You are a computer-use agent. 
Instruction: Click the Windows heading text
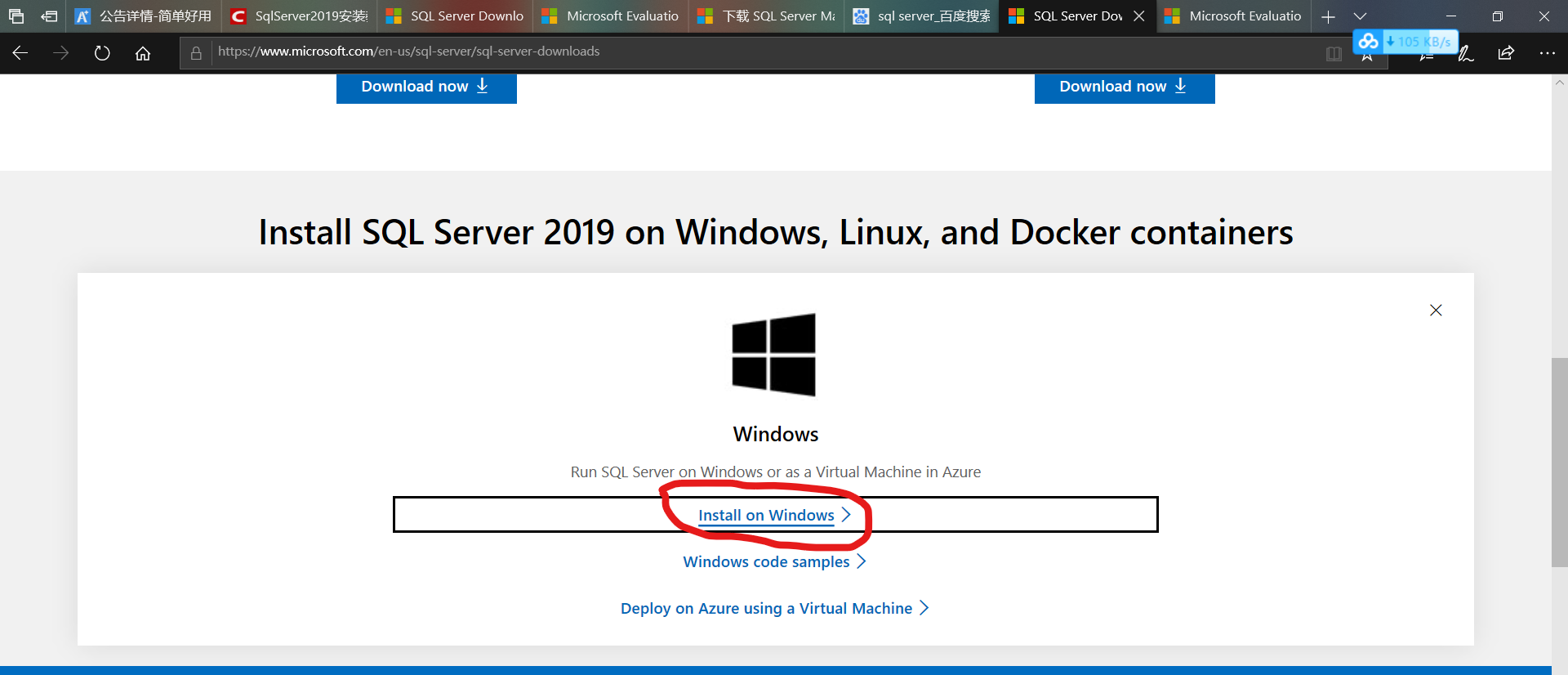coord(775,434)
